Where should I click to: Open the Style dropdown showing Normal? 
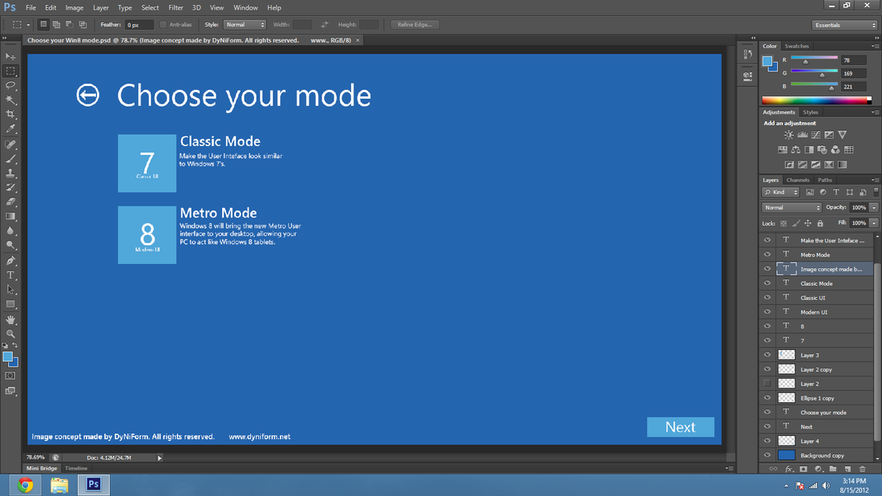pyautogui.click(x=245, y=25)
